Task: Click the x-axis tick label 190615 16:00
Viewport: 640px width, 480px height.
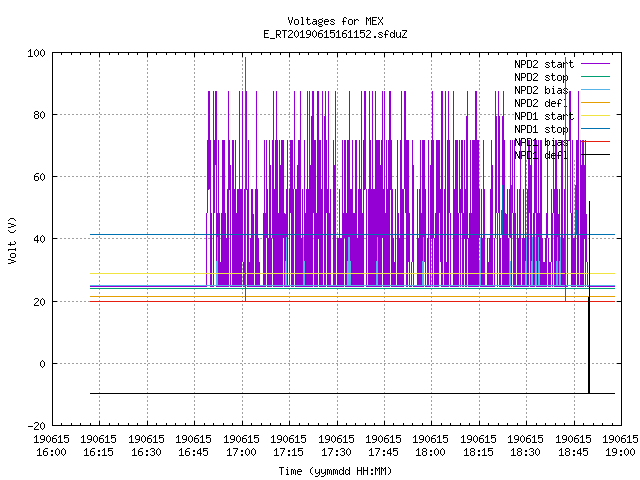Action: click(x=51, y=446)
